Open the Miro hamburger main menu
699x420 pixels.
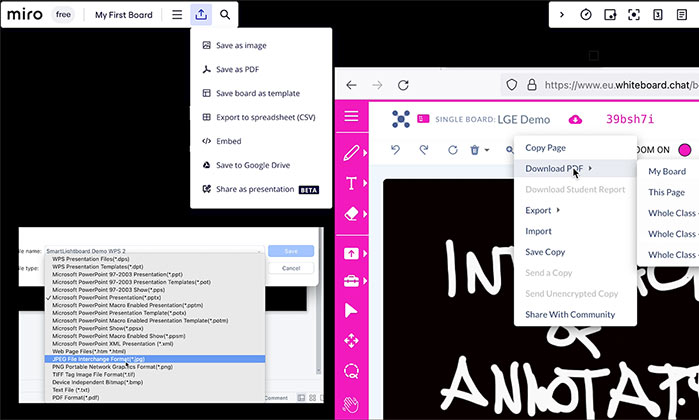pyautogui.click(x=176, y=15)
